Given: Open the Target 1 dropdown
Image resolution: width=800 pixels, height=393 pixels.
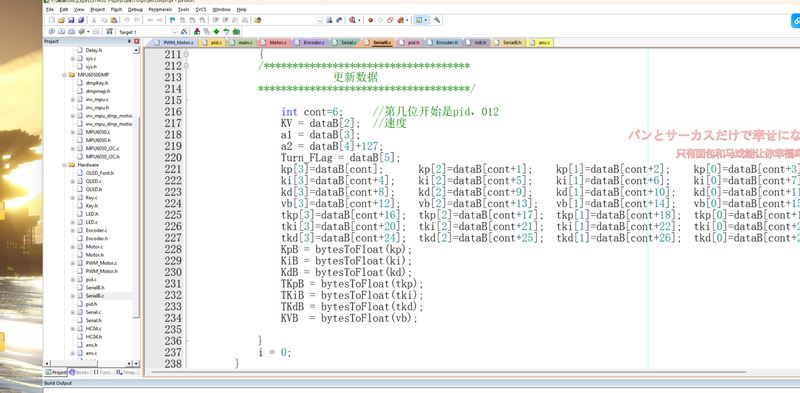Looking at the screenshot, I should (147, 32).
